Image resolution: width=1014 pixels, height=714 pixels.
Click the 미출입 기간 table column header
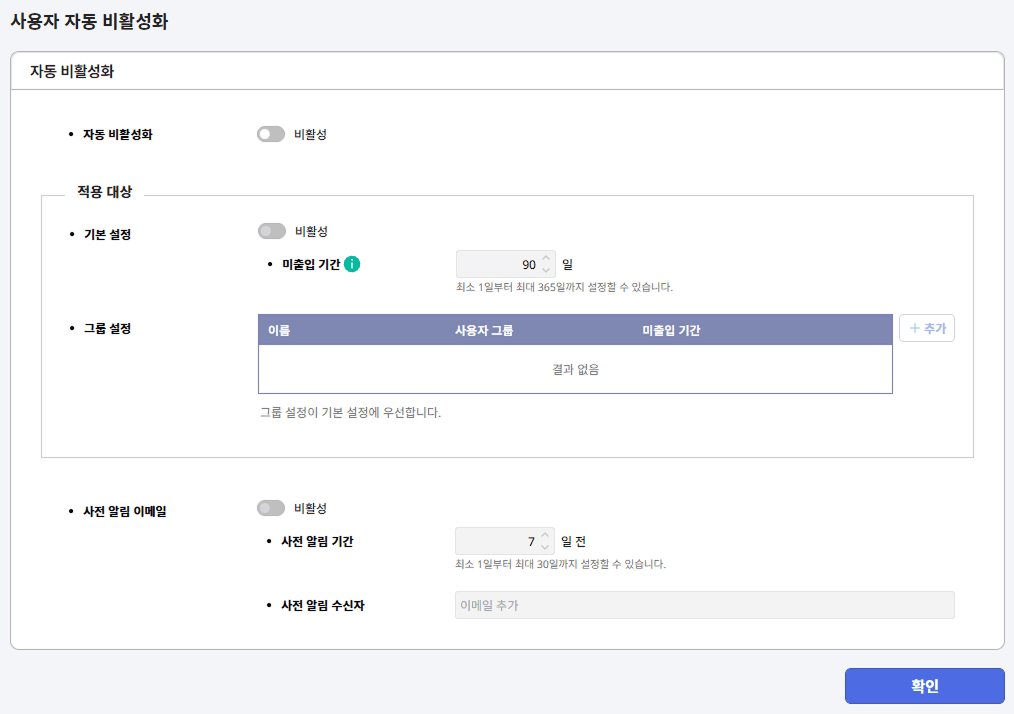[671, 330]
